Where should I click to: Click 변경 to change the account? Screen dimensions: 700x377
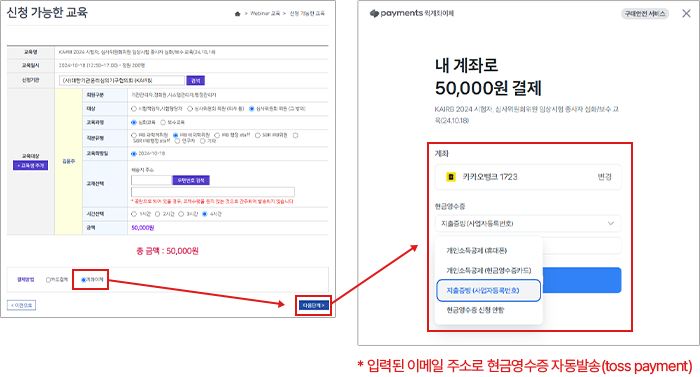(604, 177)
